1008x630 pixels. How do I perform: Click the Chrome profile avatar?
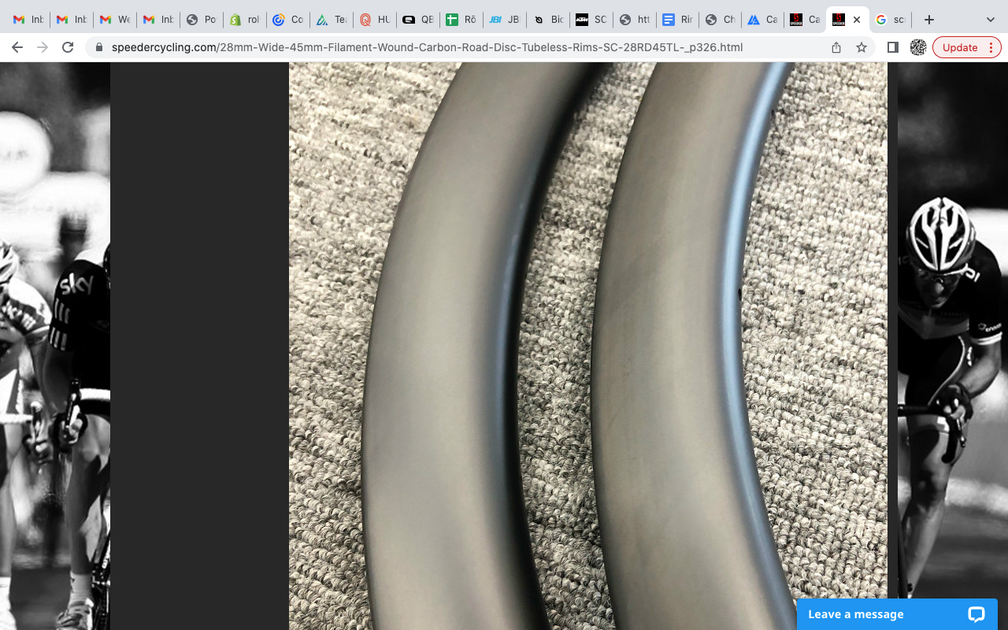coord(918,47)
